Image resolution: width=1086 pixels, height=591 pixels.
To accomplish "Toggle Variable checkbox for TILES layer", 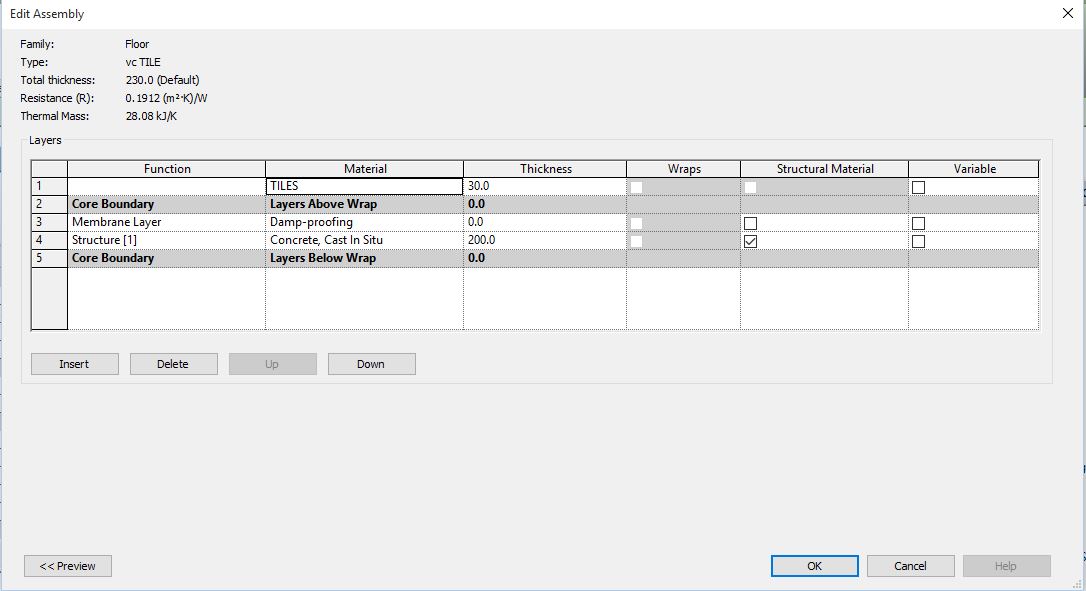I will [918, 187].
